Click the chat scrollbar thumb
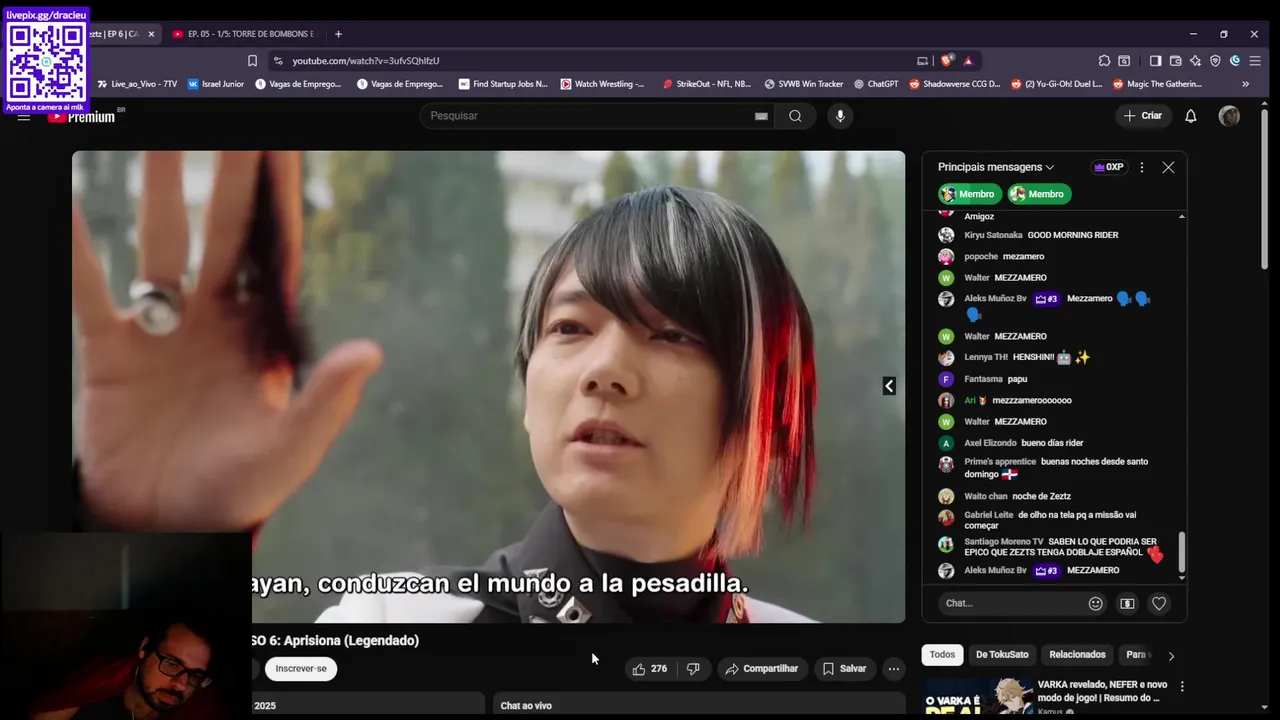Screen dimensions: 1280x720 pos(1182,552)
